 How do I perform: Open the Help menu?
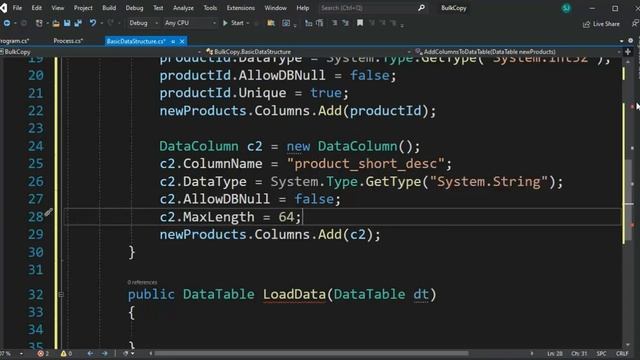click(x=302, y=8)
